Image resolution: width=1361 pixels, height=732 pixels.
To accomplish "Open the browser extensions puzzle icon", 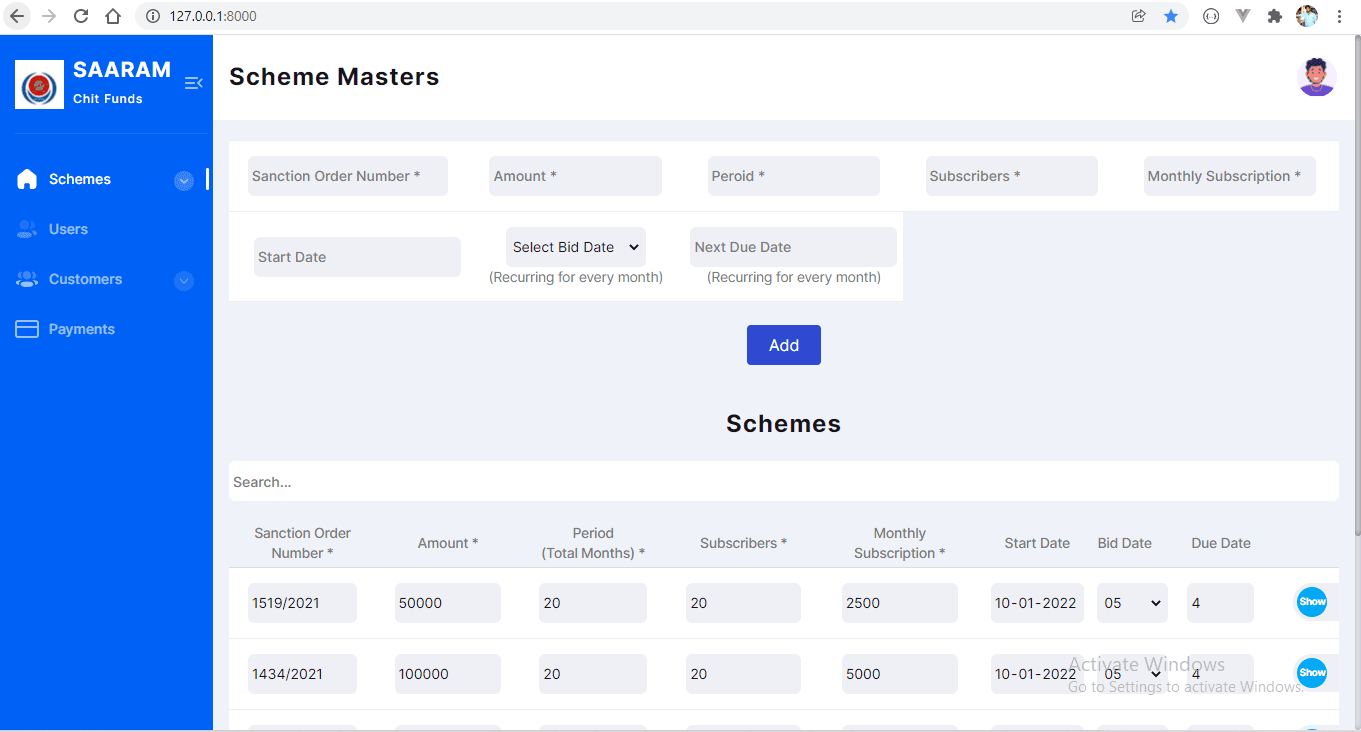I will 1274,16.
